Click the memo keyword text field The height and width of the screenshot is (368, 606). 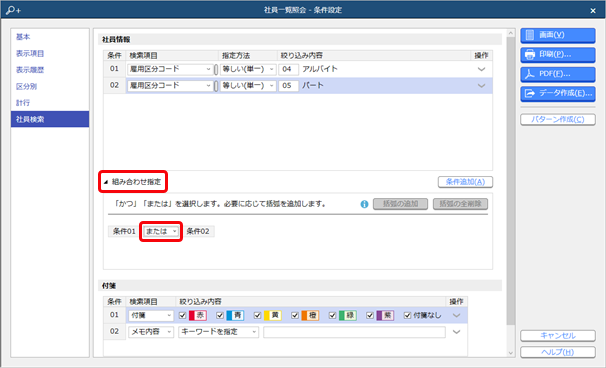point(354,332)
